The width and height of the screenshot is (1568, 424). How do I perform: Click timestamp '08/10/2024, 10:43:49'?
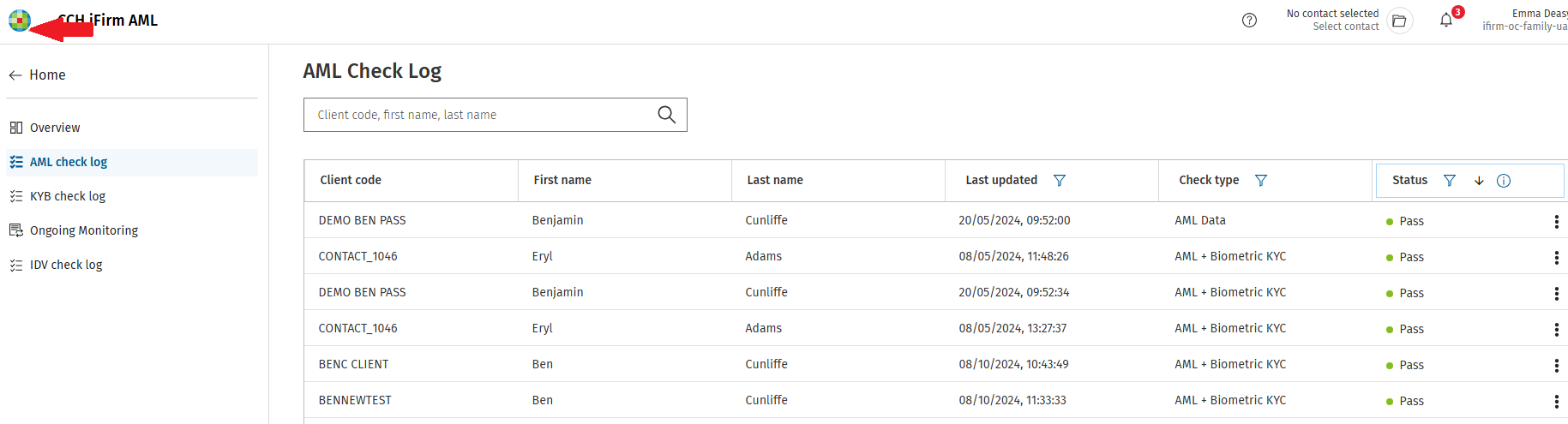(1013, 364)
